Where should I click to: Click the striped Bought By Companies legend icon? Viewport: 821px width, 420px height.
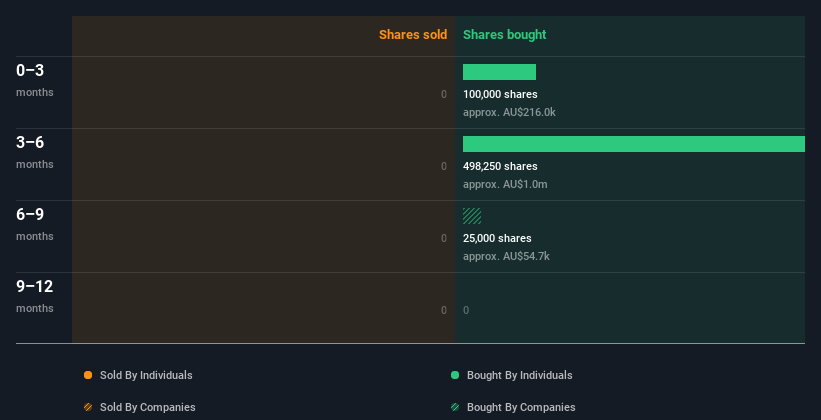pyautogui.click(x=455, y=407)
